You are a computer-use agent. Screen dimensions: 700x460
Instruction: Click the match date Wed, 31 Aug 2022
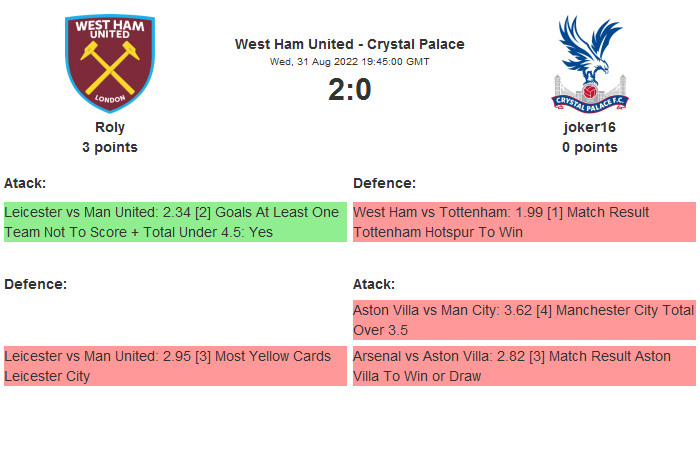coord(349,61)
